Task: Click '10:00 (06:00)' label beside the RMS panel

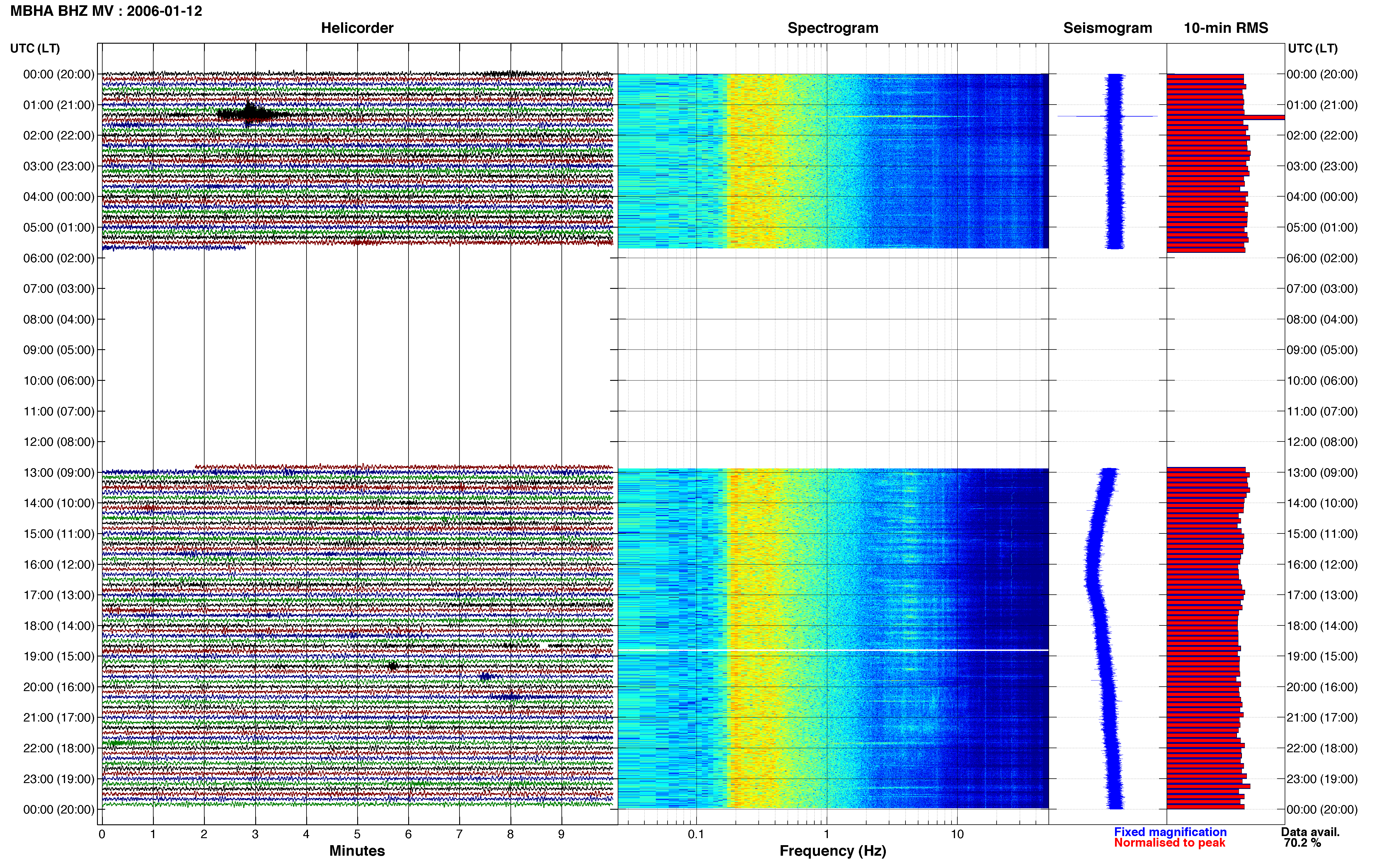Action: [1322, 381]
